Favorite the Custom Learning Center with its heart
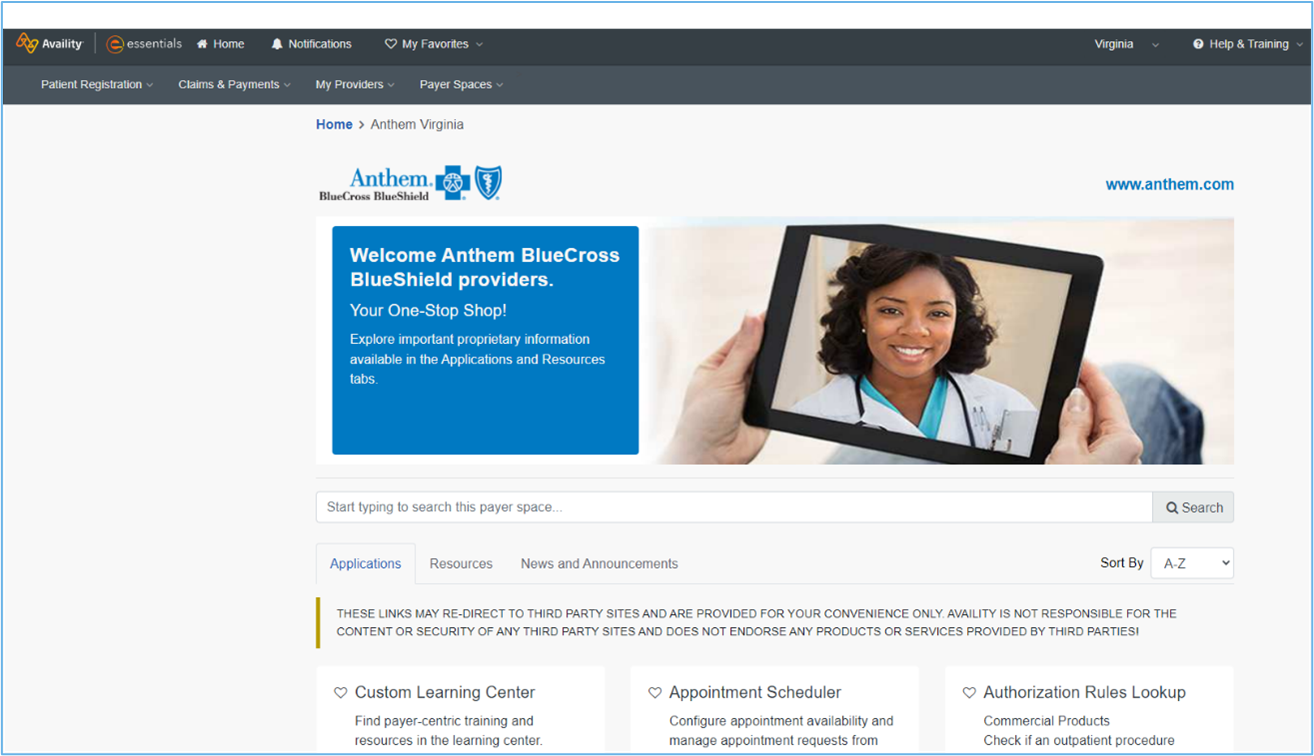The image size is (1314, 756). click(x=339, y=691)
